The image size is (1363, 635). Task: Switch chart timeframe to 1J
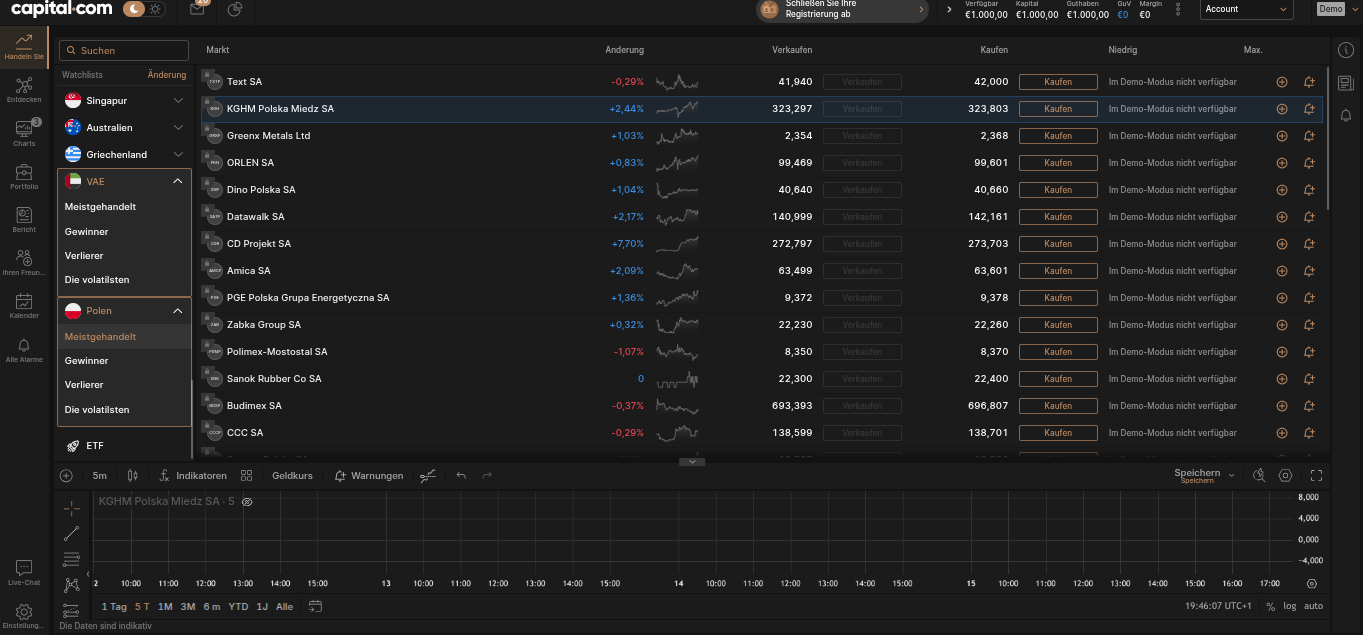pyautogui.click(x=263, y=606)
